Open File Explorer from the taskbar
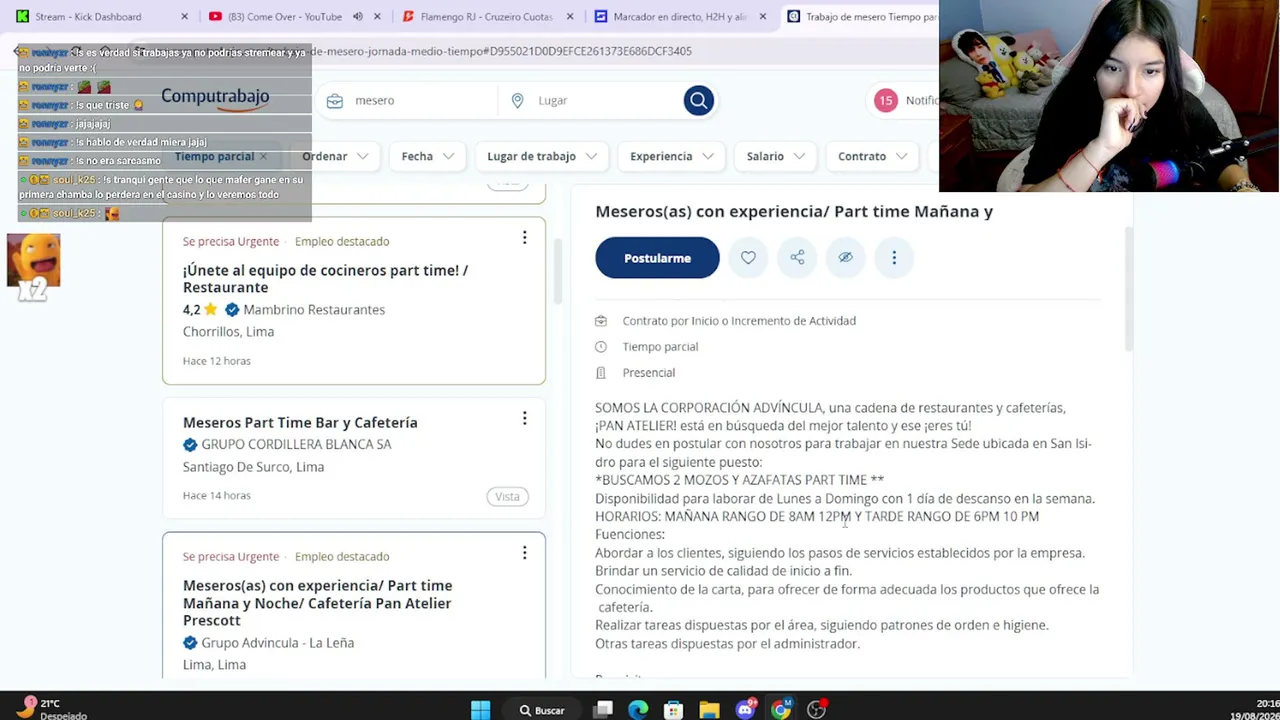The width and height of the screenshot is (1280, 720). (709, 710)
